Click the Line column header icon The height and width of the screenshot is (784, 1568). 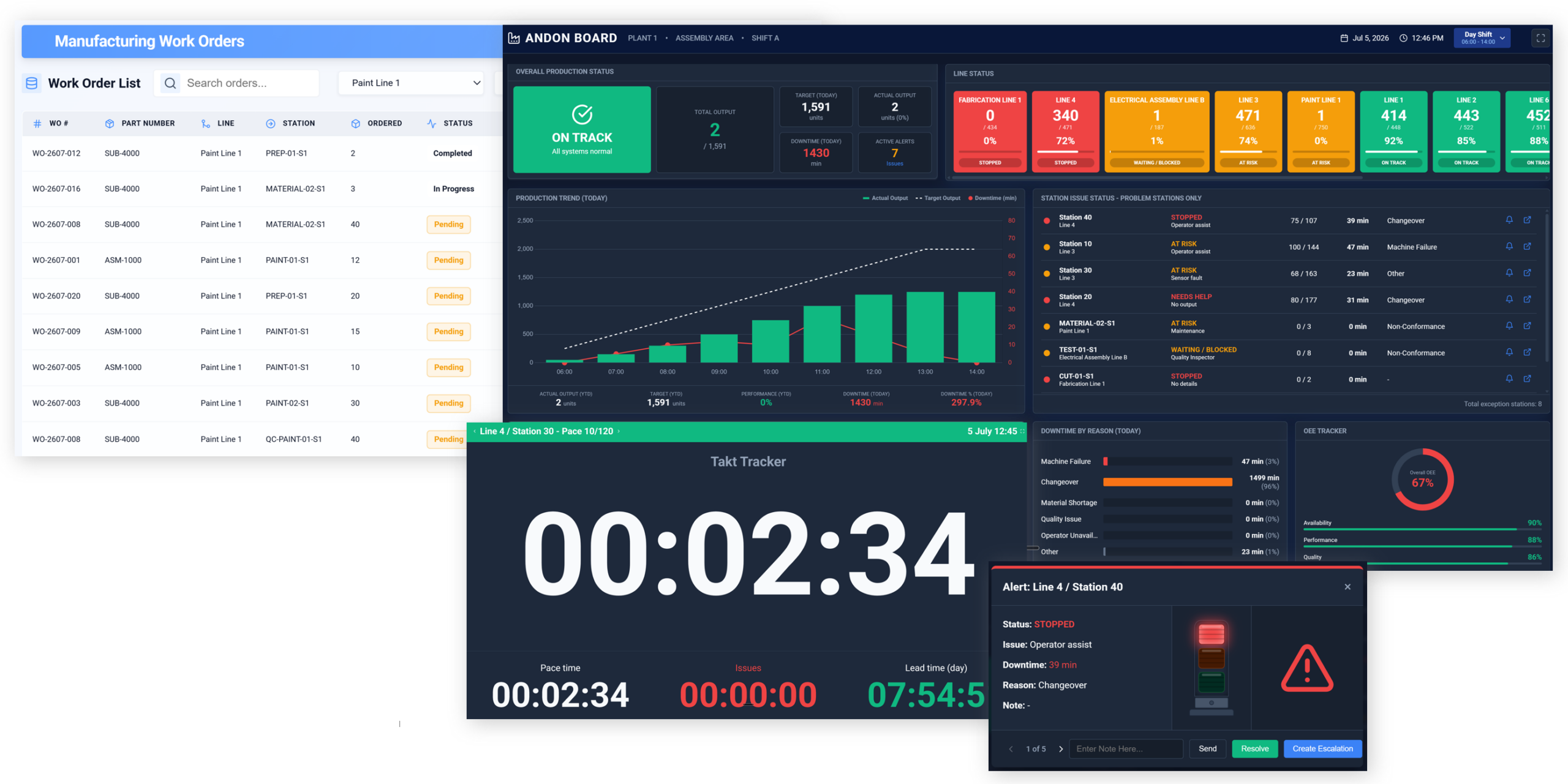click(206, 123)
